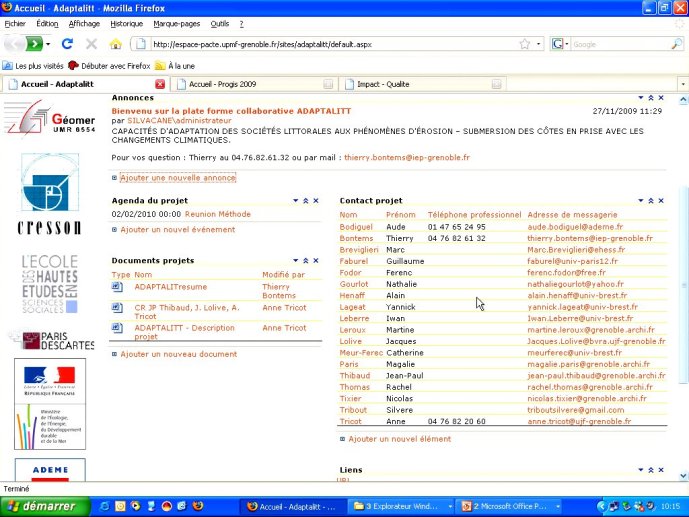689x517 pixels.
Task: Close the Contact projet web part
Action: pyautogui.click(x=661, y=200)
